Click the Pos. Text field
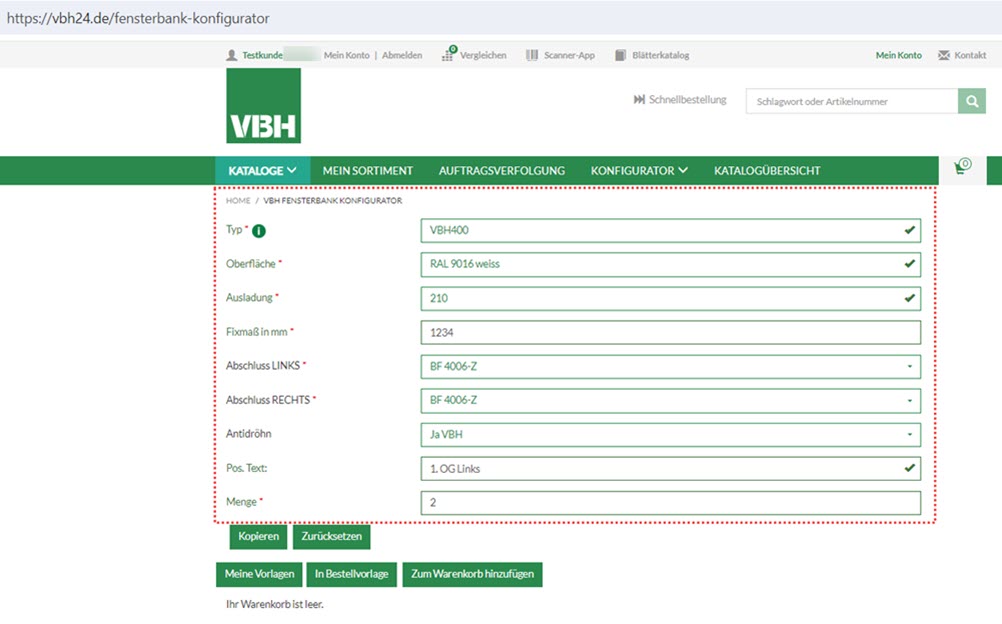Viewport: 1002px width, 624px height. point(670,469)
